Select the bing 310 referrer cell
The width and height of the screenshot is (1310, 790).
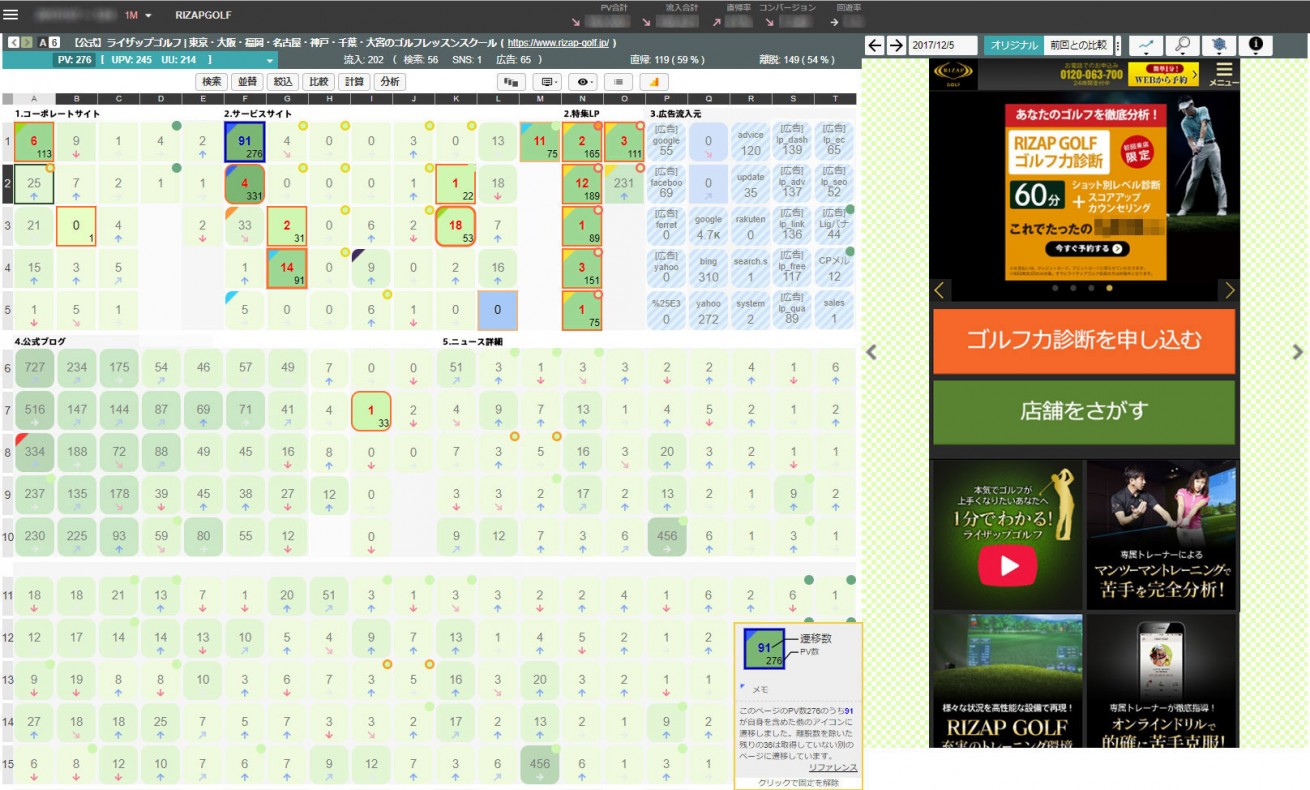[708, 269]
